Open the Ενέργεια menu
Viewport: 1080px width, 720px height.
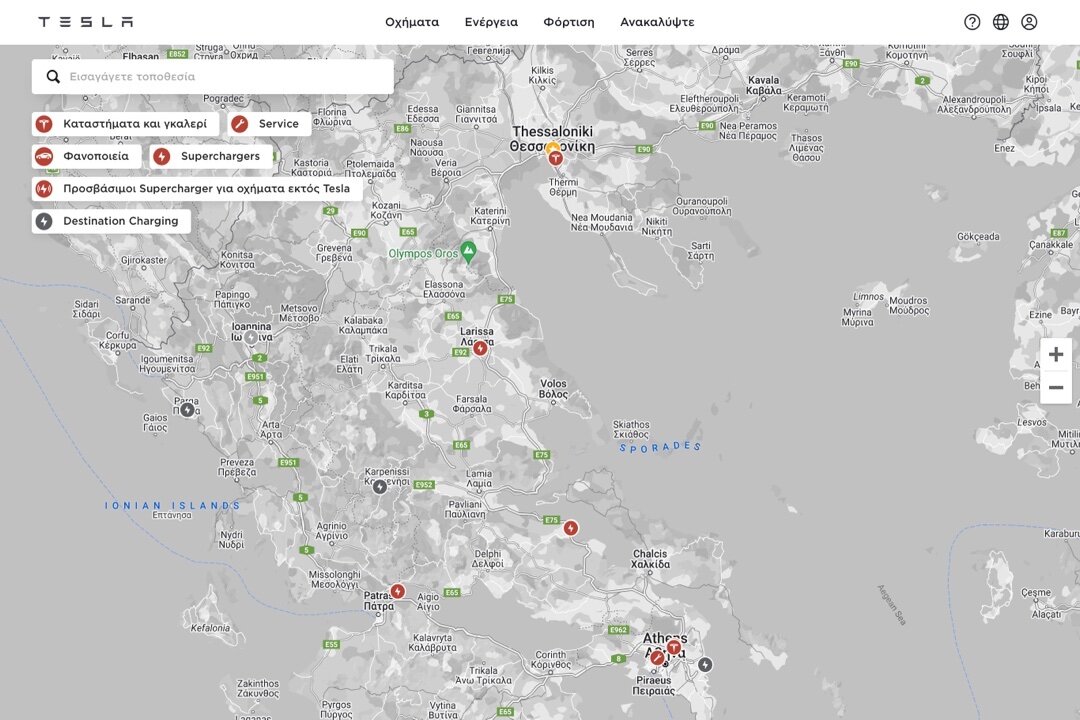[491, 22]
